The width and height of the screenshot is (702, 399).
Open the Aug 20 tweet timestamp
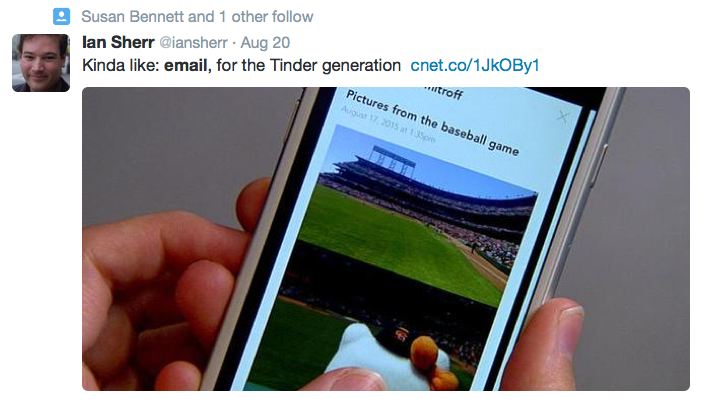pyautogui.click(x=265, y=43)
